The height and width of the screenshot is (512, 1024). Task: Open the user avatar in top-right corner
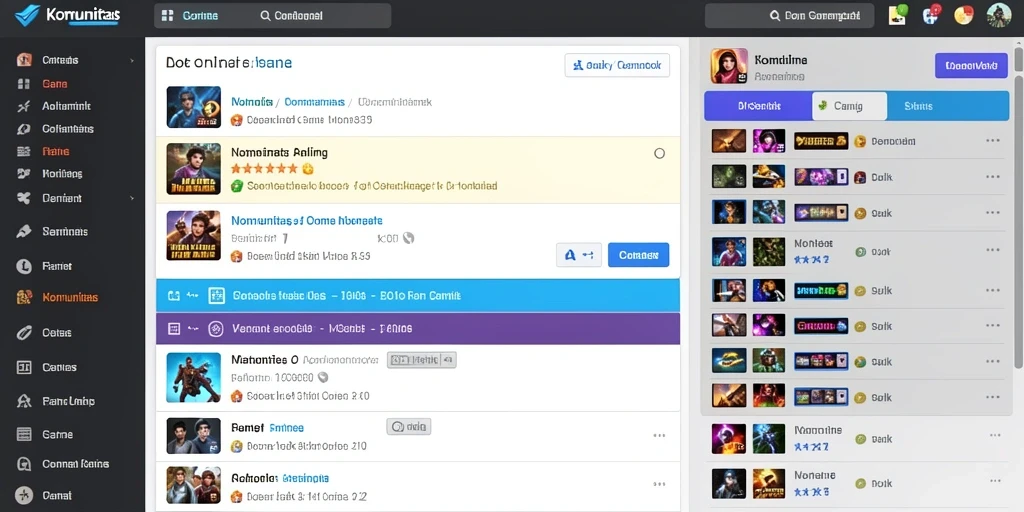(x=999, y=15)
